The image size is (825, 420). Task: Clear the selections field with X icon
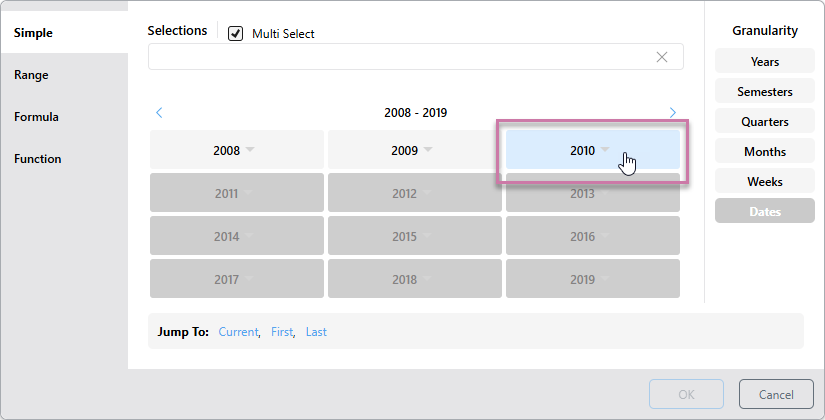[x=661, y=57]
